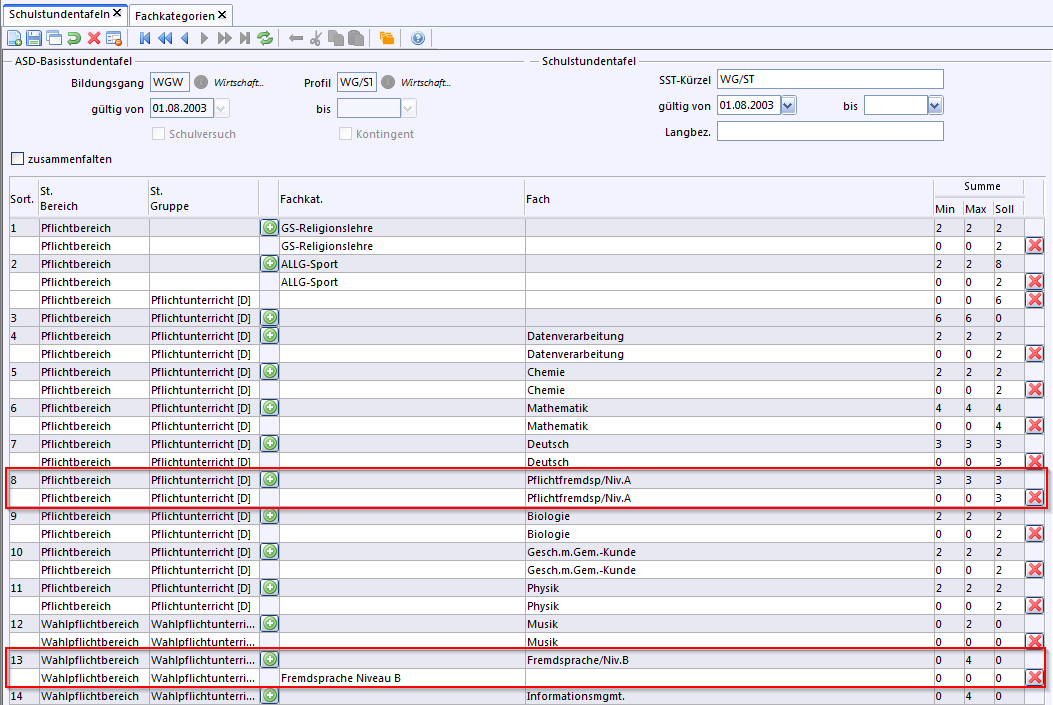Screen dimensions: 1053x705
Task: Toggle the Schulversuch checkbox
Action: (x=158, y=134)
